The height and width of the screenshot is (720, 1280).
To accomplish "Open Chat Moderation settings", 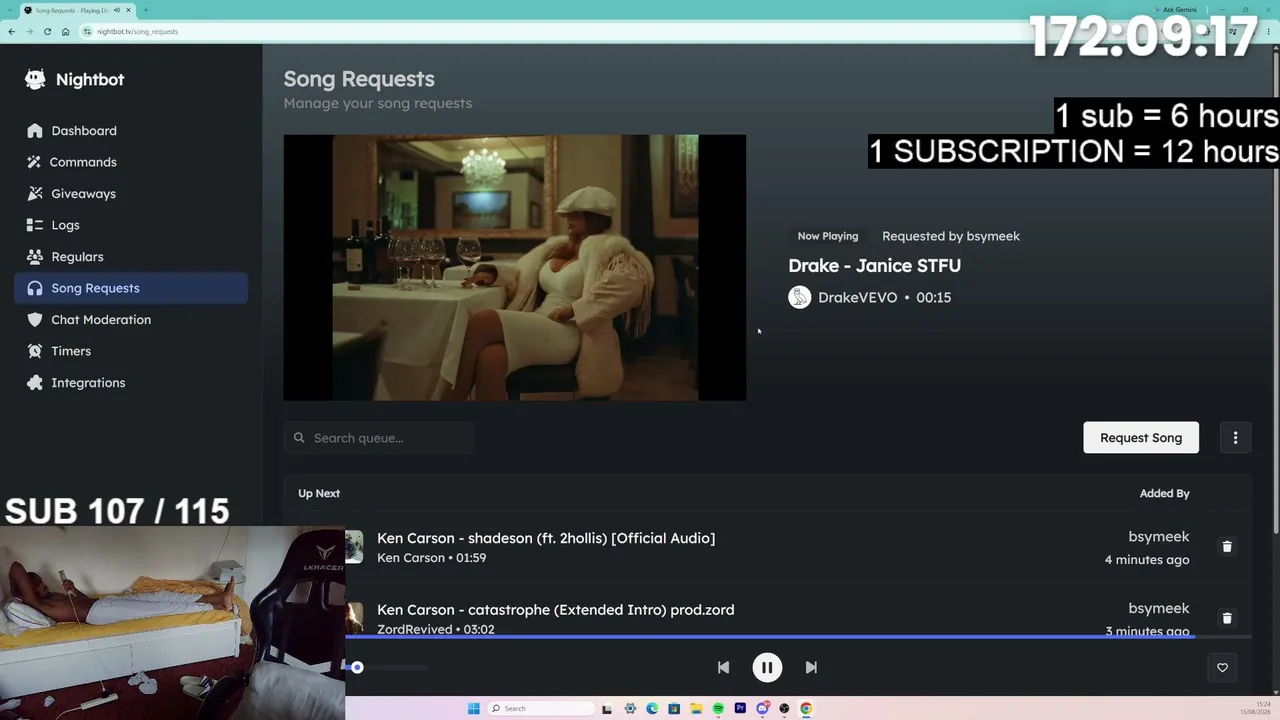I will 131,320.
